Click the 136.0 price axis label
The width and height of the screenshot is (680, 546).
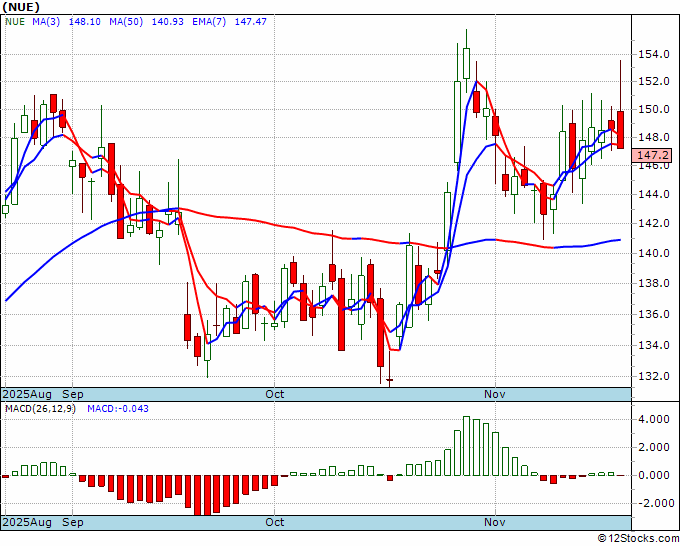point(654,314)
